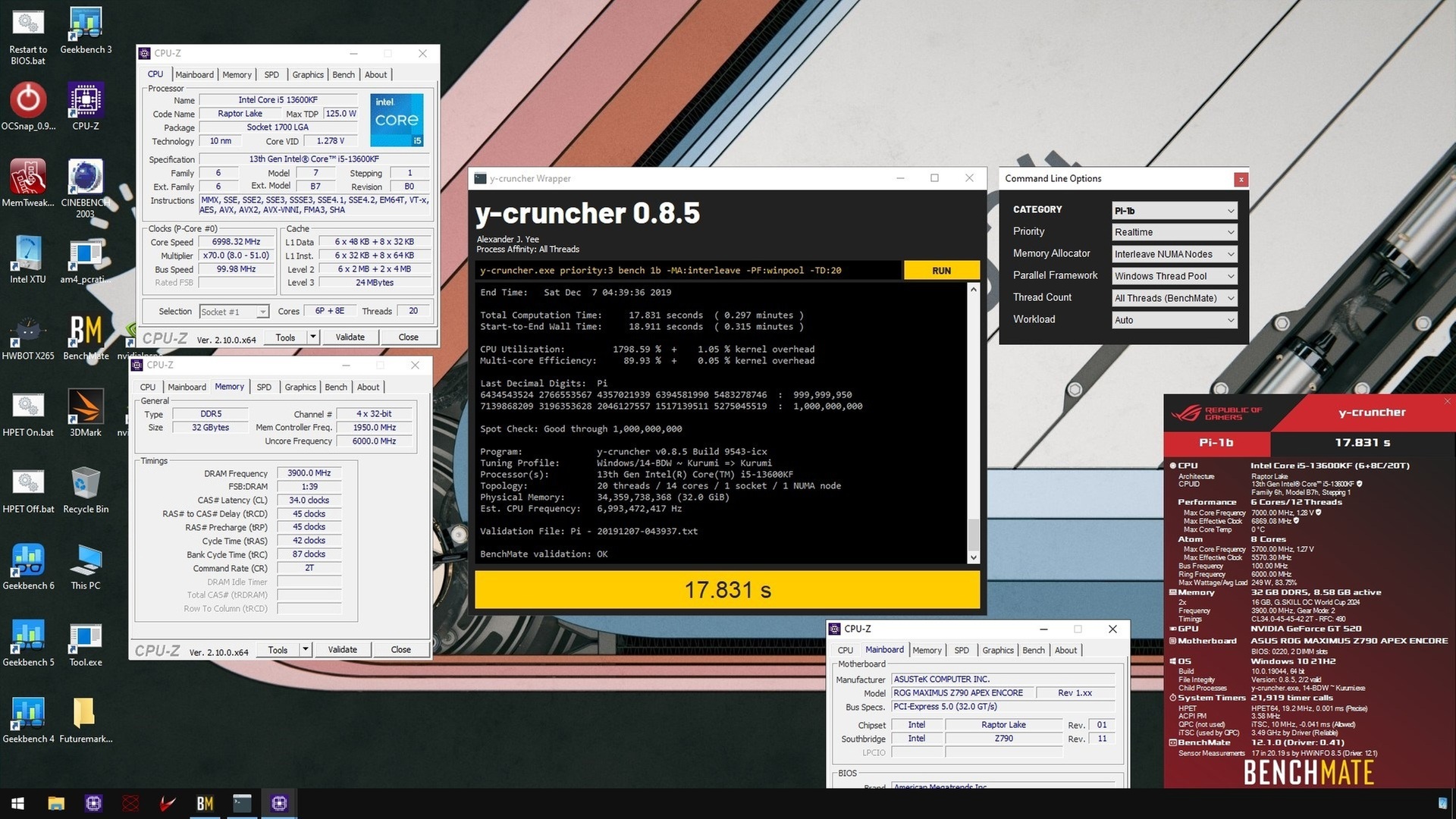
Task: Click DRAM Frequency 3900.0 MHz value
Action: pyautogui.click(x=309, y=472)
